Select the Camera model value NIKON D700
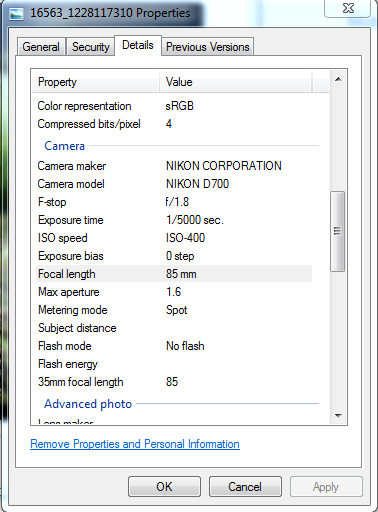378x512 pixels. 197,184
